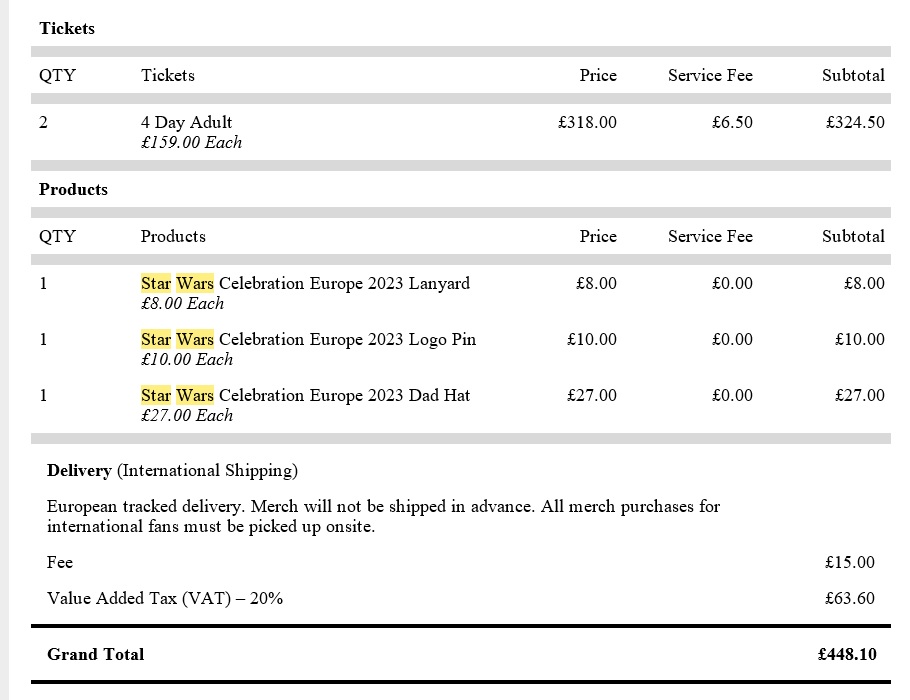This screenshot has width=910, height=700.
Task: Click highlighted 'Wars' in the Logo Pin row
Action: 195,339
